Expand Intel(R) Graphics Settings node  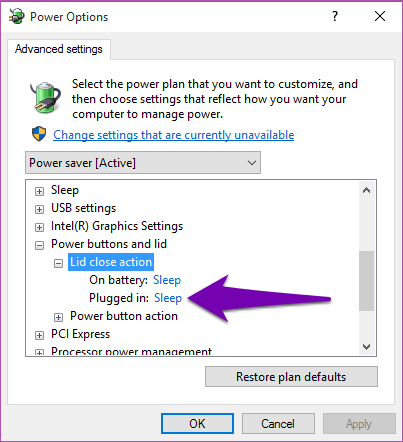pos(39,227)
